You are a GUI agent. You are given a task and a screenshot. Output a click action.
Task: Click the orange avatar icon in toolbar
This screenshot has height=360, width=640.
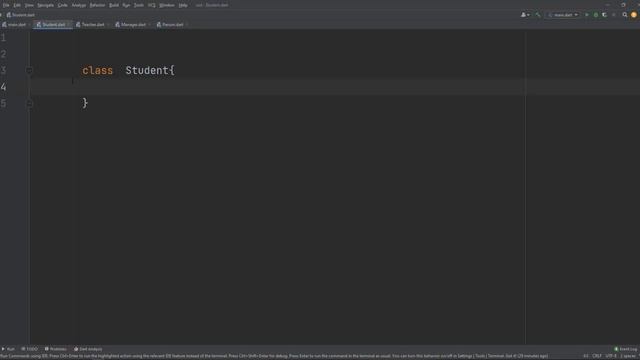pyautogui.click(x=634, y=15)
